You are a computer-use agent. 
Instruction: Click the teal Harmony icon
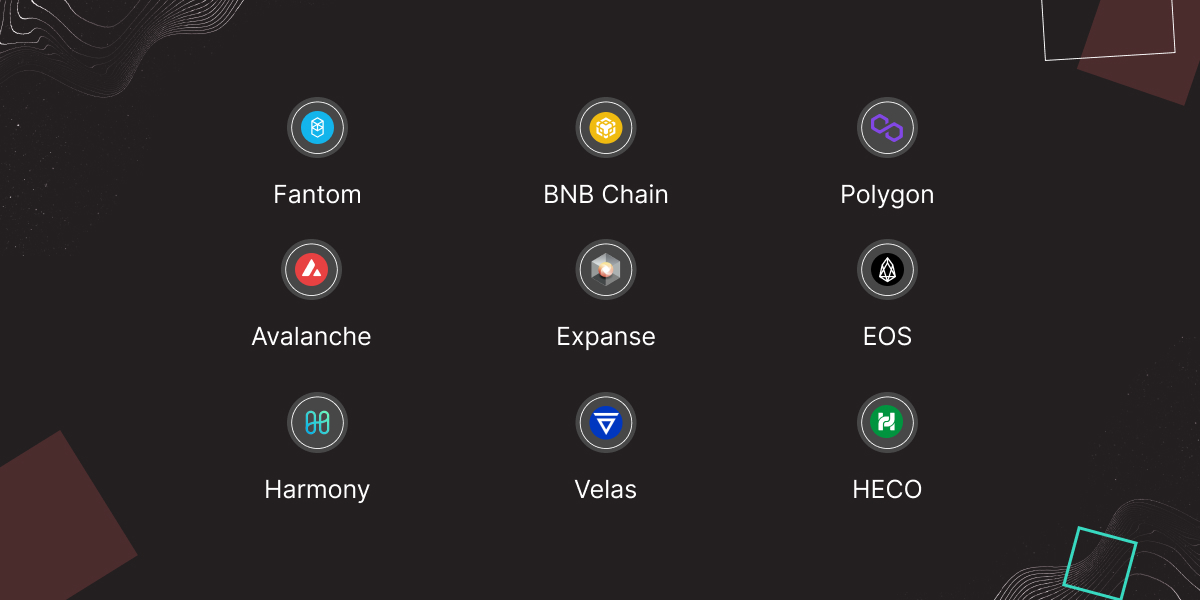click(317, 422)
